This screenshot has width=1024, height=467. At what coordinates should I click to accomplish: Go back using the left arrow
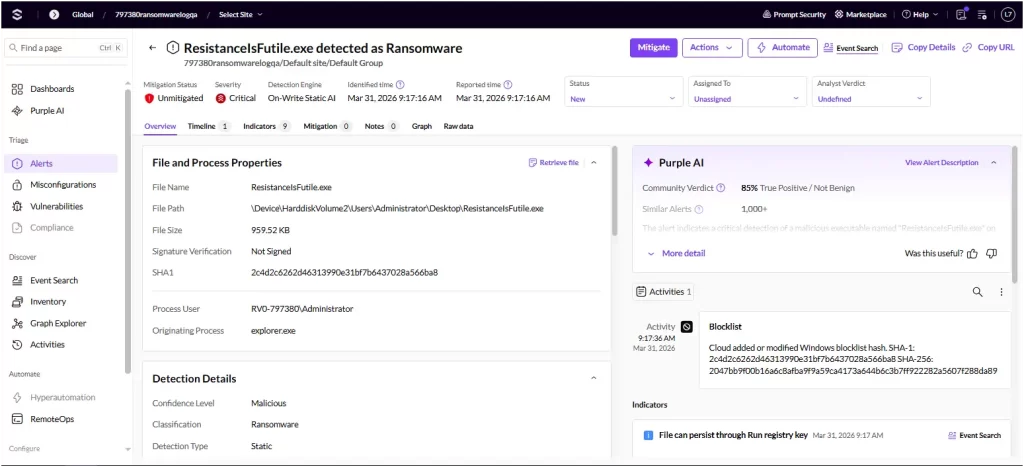pyautogui.click(x=152, y=48)
